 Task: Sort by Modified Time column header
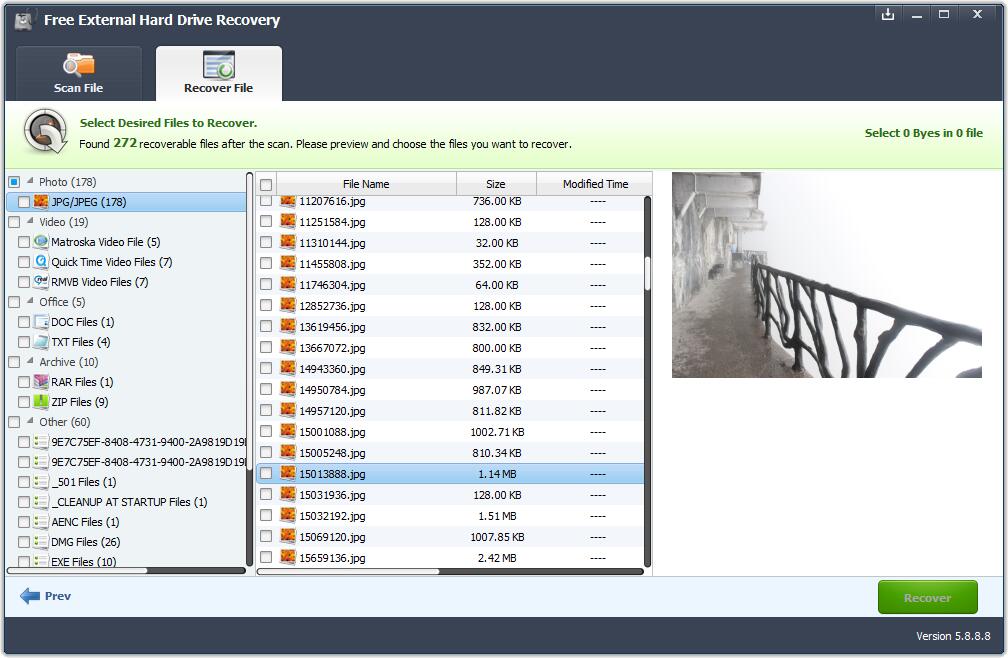(x=595, y=184)
